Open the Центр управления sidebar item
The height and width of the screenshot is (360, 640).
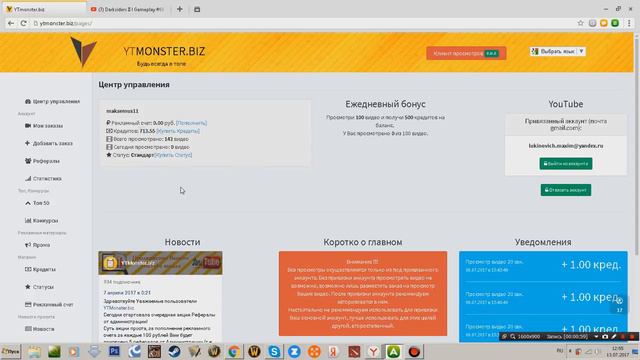(52, 101)
